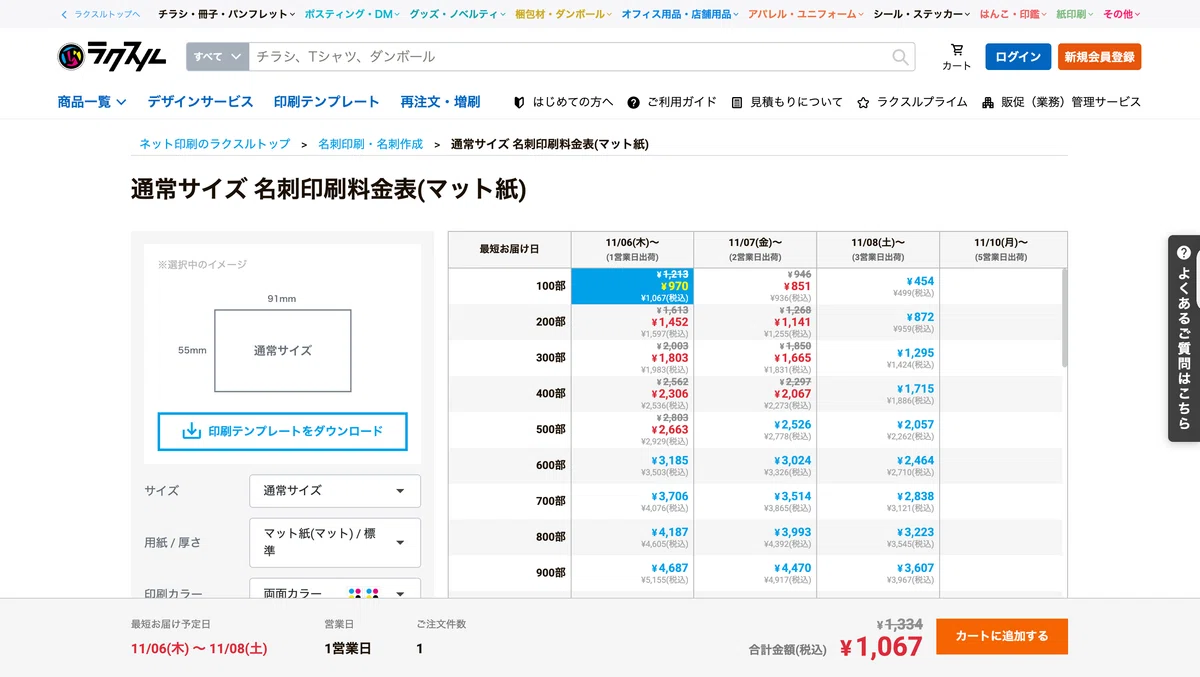1200x677 pixels.
Task: Expand the 商品一覧 menu
Action: 92,102
